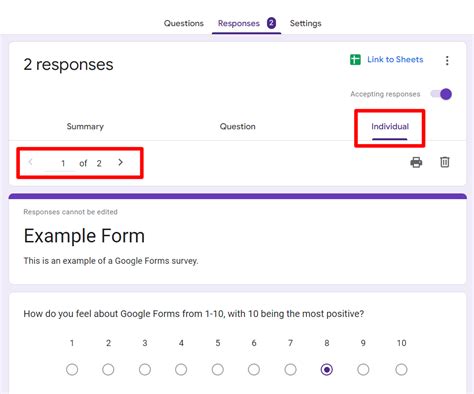Image resolution: width=474 pixels, height=394 pixels.
Task: Open the Settings tab
Action: pos(306,23)
